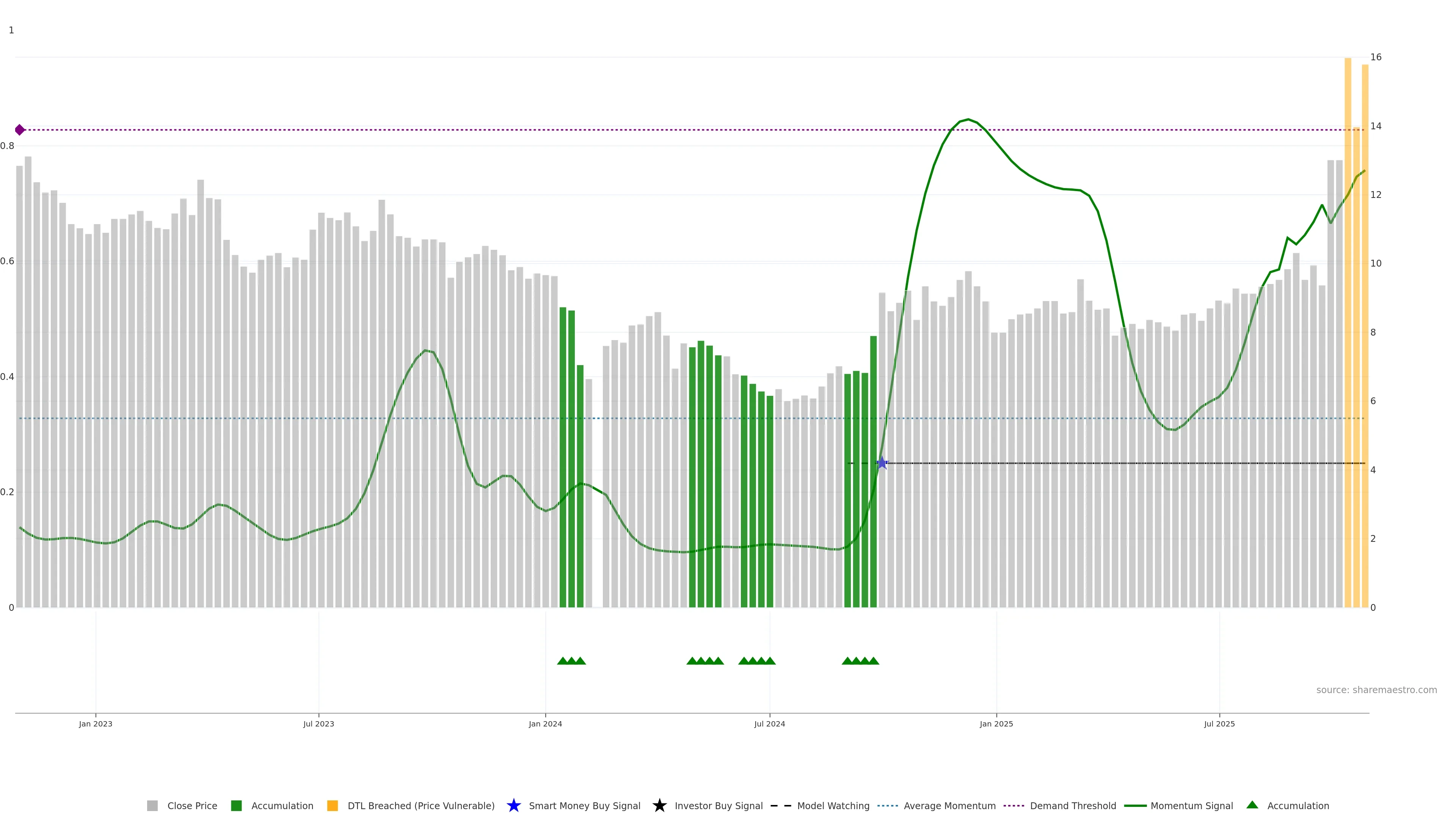Click the purple diamond Demand Threshold marker
The height and width of the screenshot is (819, 1456).
[x=20, y=130]
